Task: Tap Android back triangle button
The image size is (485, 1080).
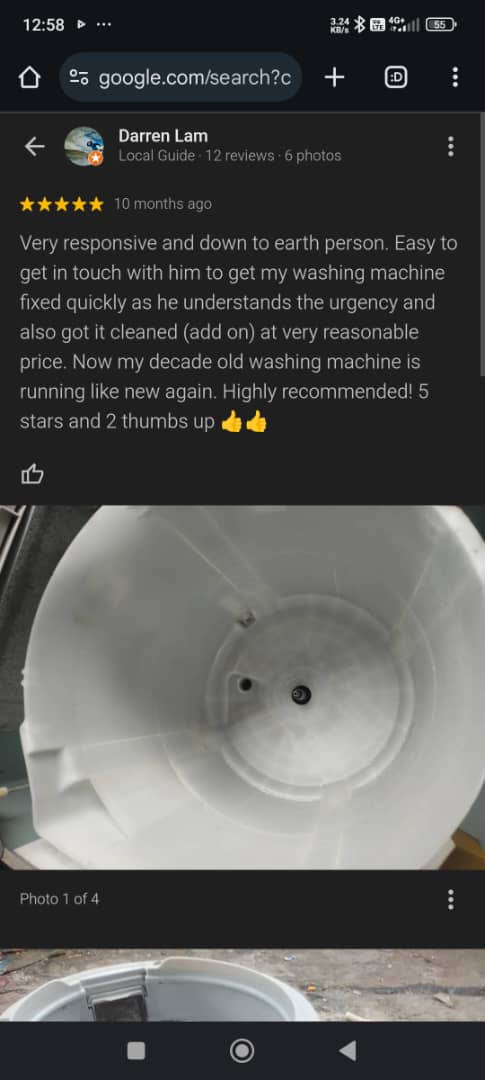Action: coord(348,1050)
